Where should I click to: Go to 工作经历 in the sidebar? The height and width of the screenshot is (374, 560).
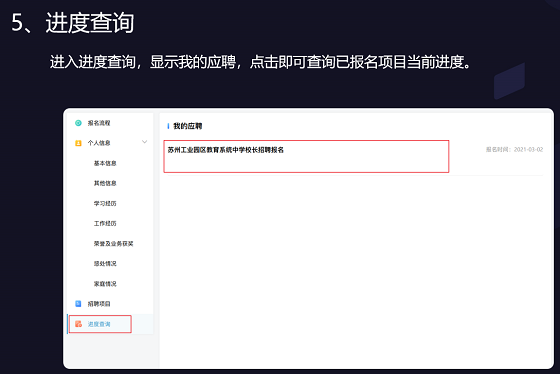coord(105,223)
